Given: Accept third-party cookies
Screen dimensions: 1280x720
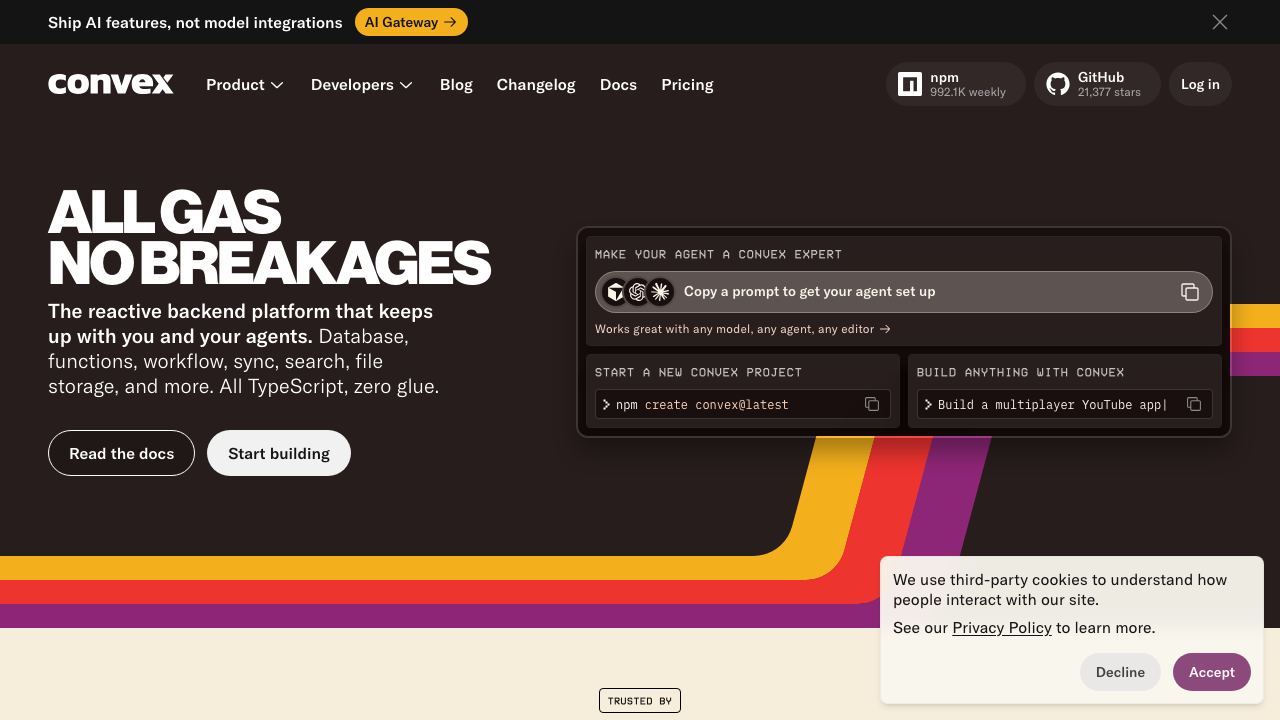Looking at the screenshot, I should [x=1212, y=672].
